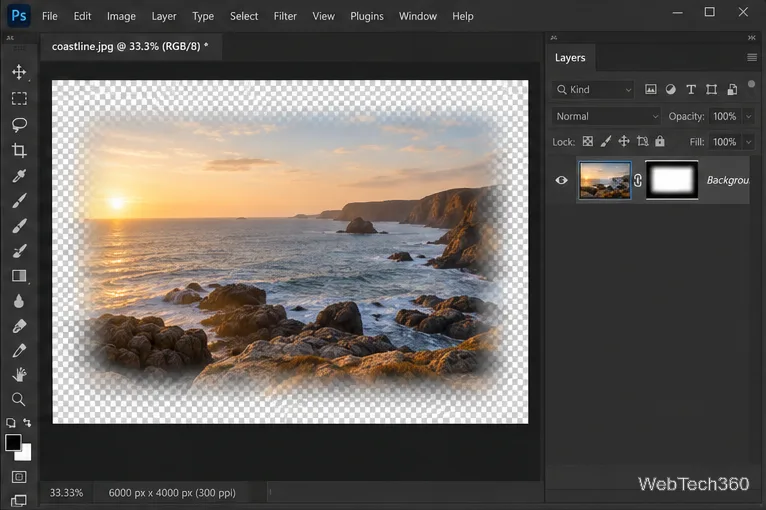
Task: Collapse the Layers panel double arrows
Action: [x=751, y=38]
